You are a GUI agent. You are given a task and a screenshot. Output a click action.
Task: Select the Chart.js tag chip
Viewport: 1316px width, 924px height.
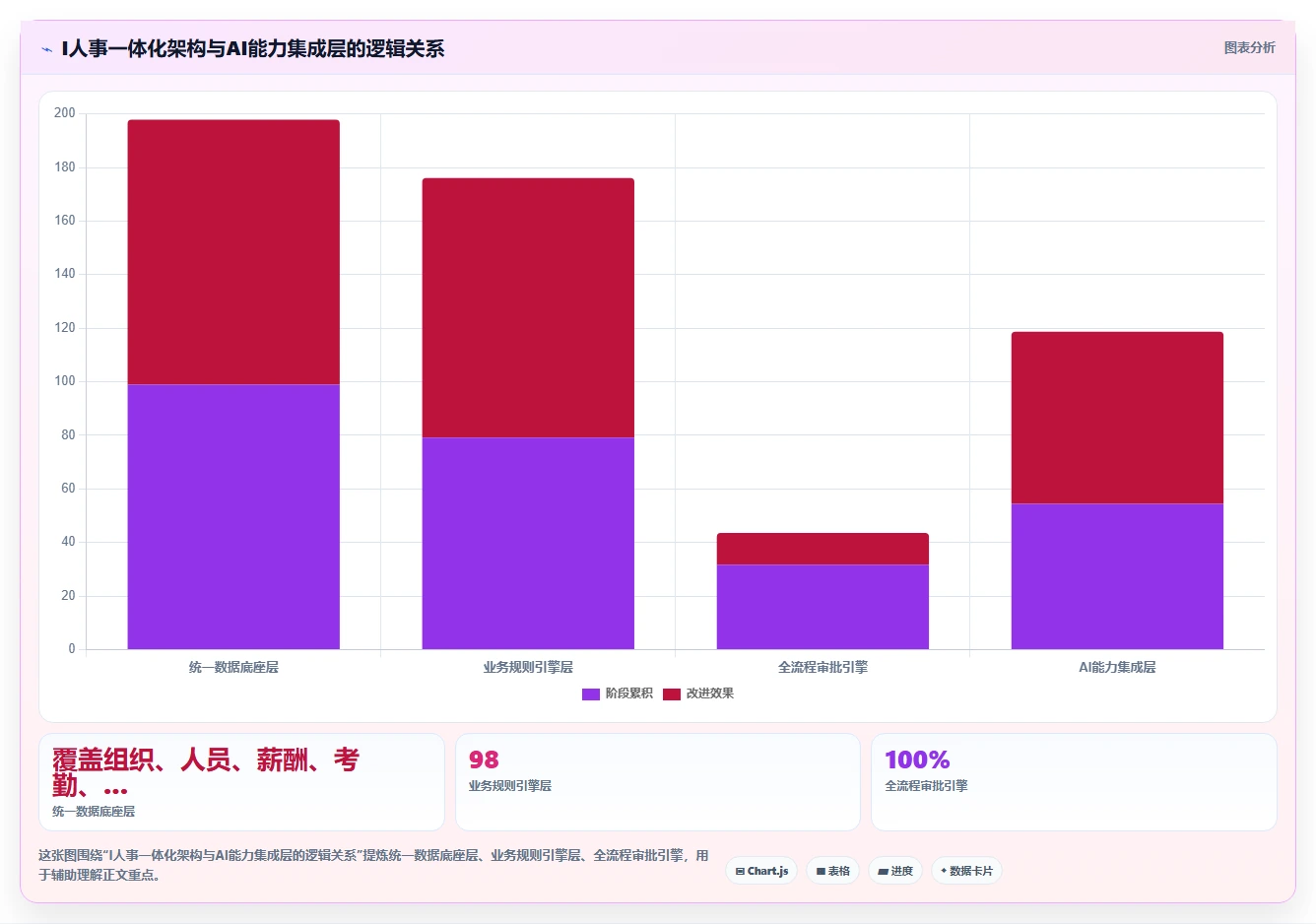pyautogui.click(x=761, y=871)
